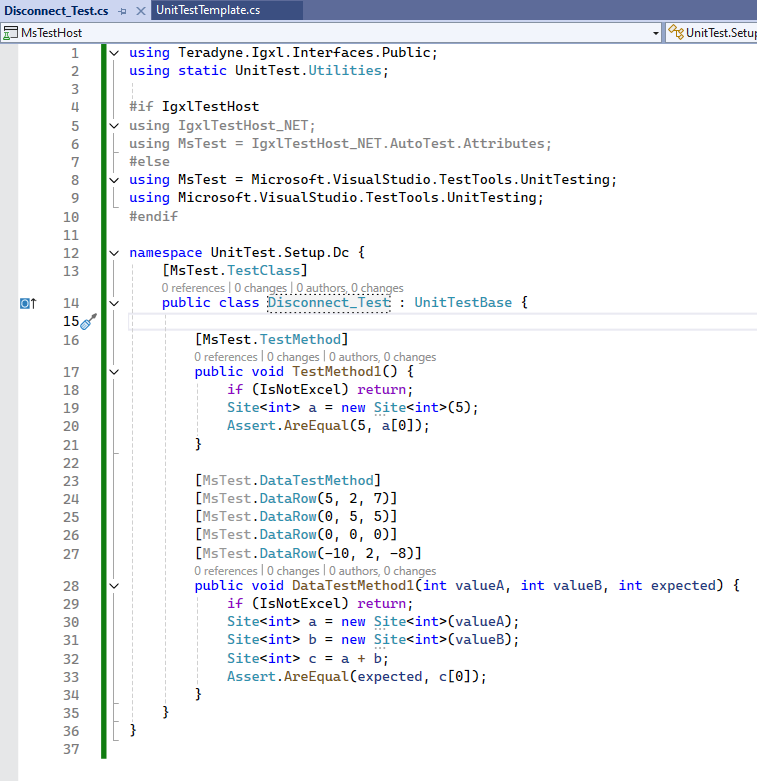This screenshot has height=781, width=757.
Task: Close the Disconnect_Test.cs tab
Action: (141, 11)
